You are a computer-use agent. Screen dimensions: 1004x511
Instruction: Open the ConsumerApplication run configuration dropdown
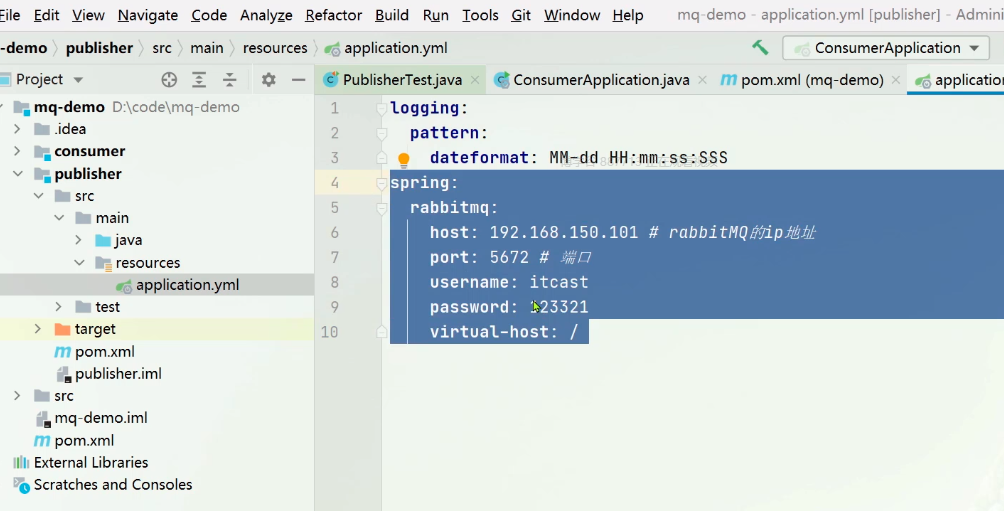pyautogui.click(x=886, y=48)
